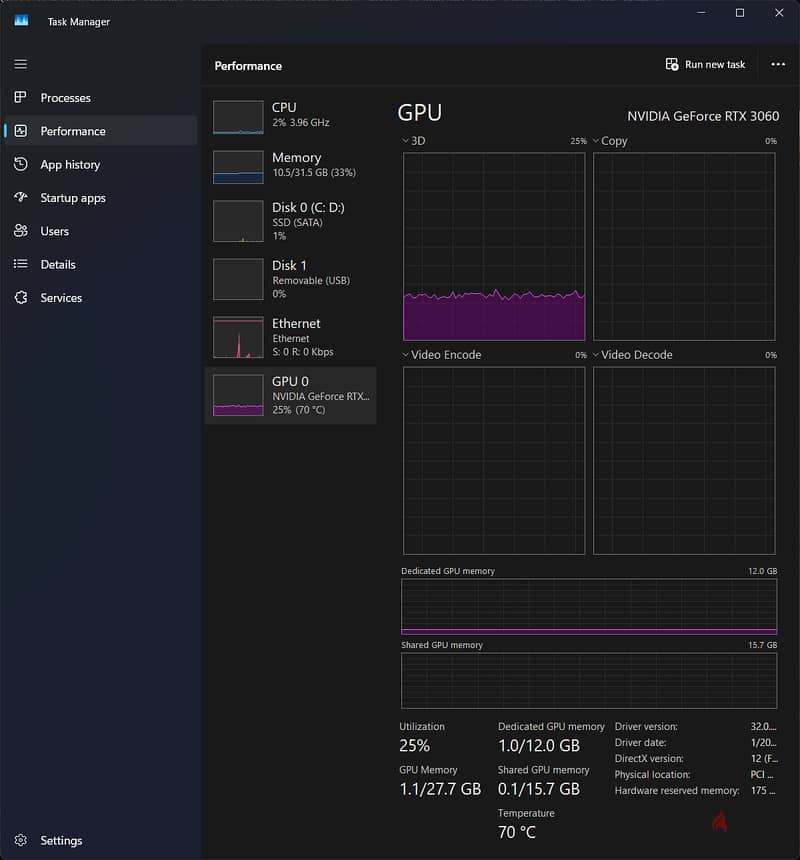Click the Services puzzle icon
Viewport: 800px width, 860px height.
[x=21, y=298]
